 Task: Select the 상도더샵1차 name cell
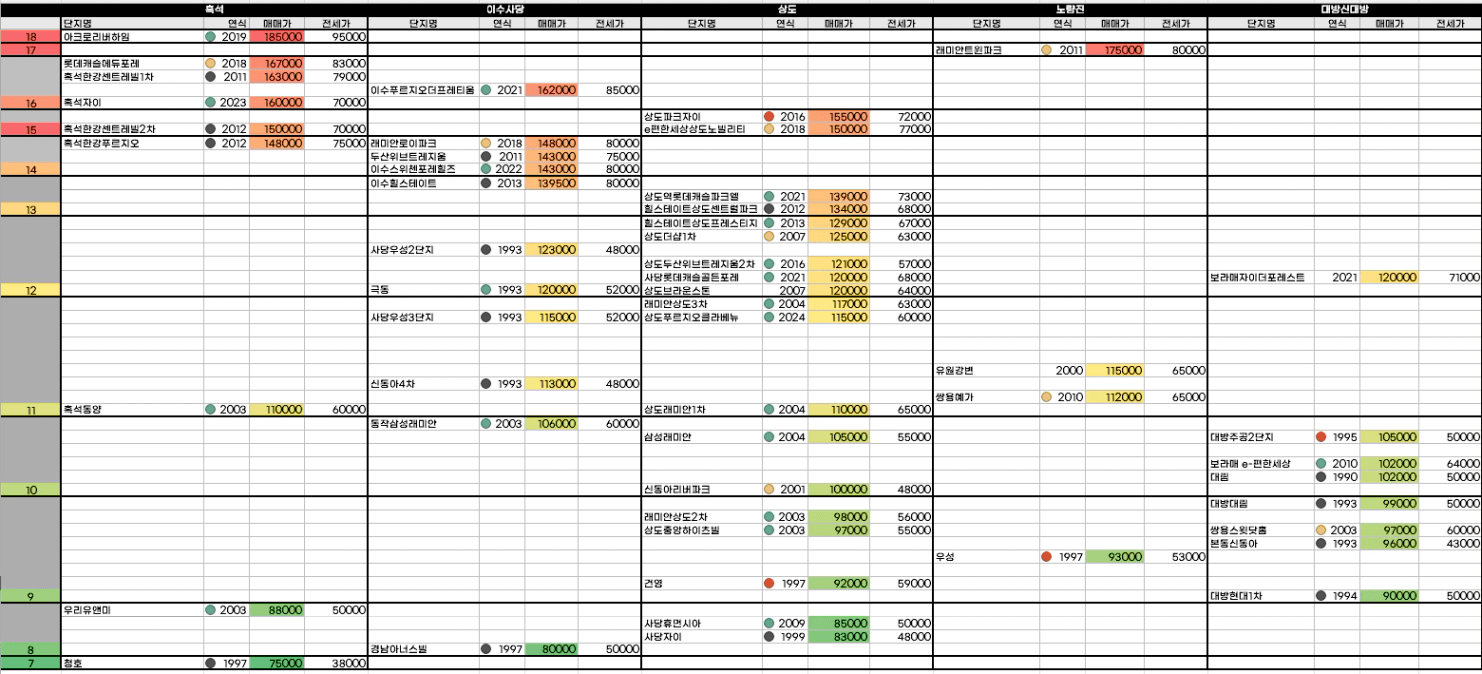(x=701, y=236)
